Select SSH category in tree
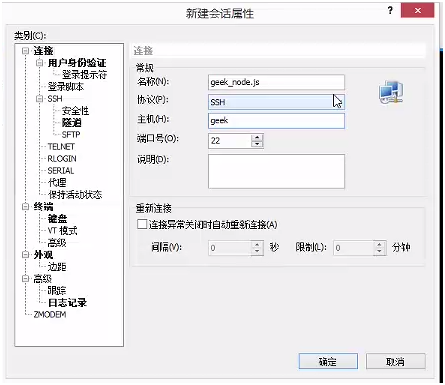This screenshot has width=445, height=385. 55,99
